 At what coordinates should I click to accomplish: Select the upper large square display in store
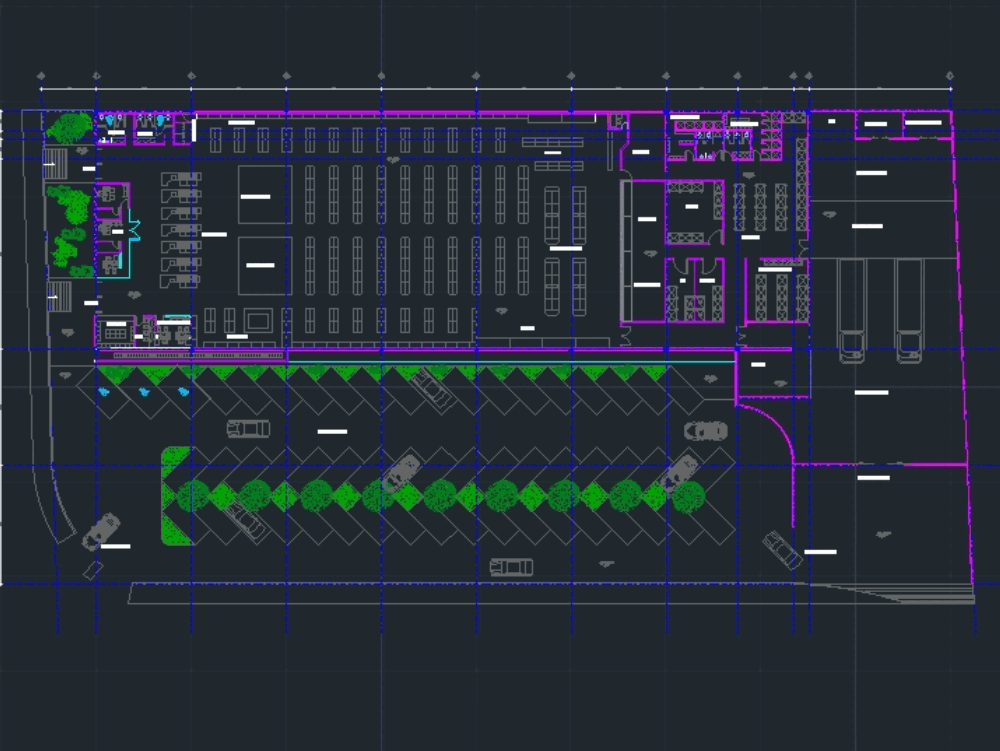pyautogui.click(x=265, y=195)
